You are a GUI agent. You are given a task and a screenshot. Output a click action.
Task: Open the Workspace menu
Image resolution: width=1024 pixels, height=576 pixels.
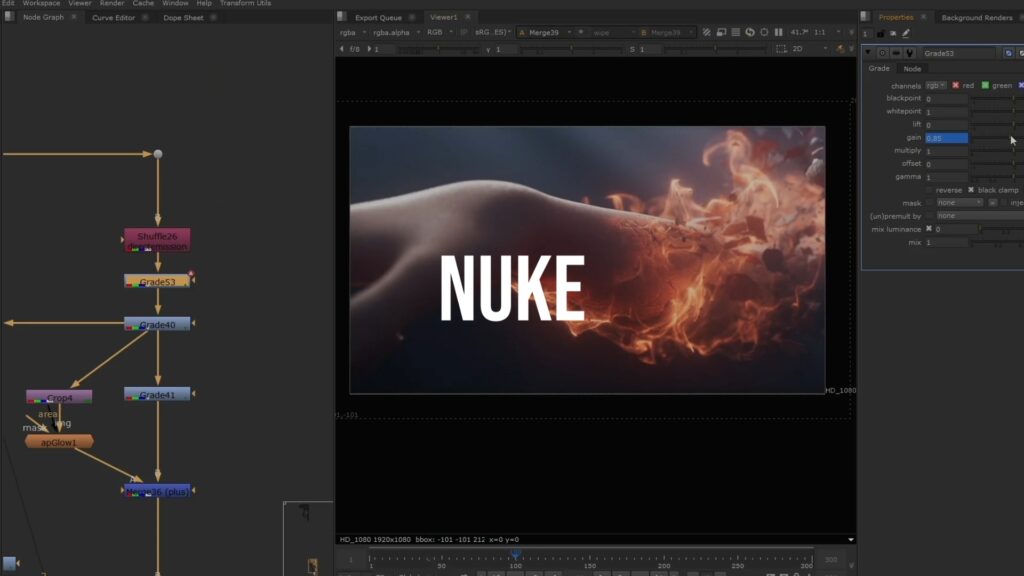click(41, 3)
